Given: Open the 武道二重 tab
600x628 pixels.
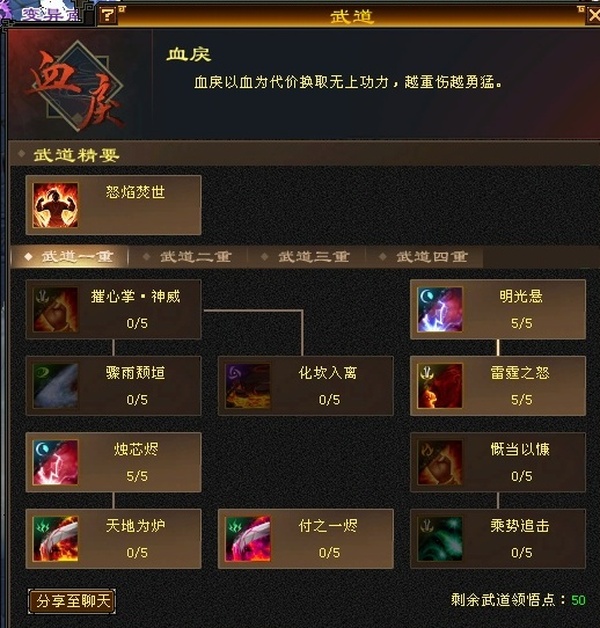Looking at the screenshot, I should (188, 257).
